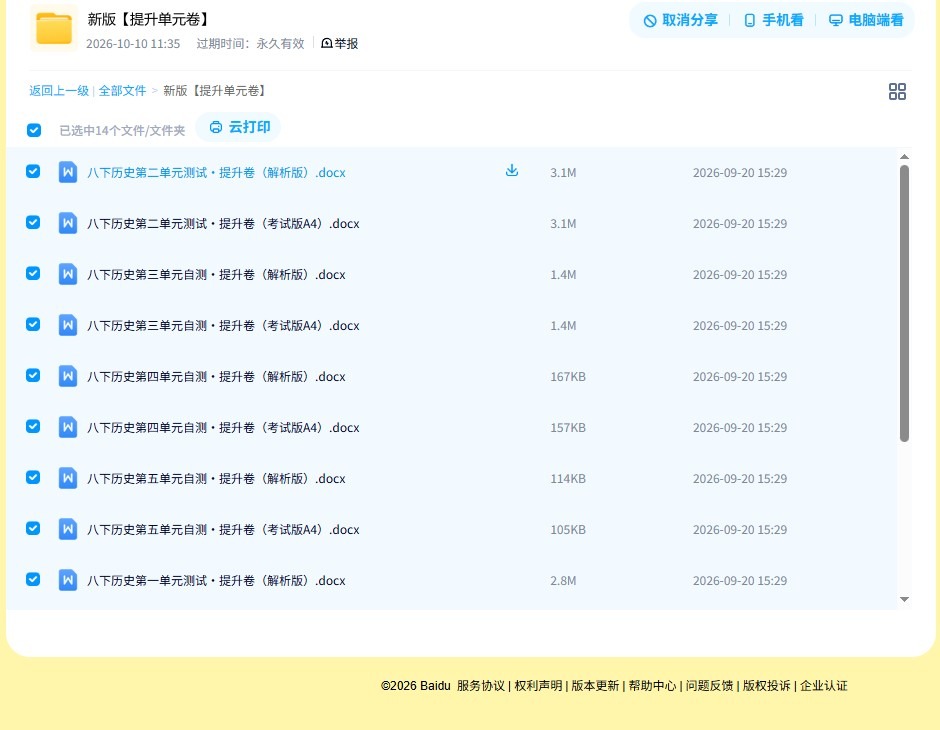The height and width of the screenshot is (730, 940).
Task: Click the 2.8M file size value
Action: point(563,580)
